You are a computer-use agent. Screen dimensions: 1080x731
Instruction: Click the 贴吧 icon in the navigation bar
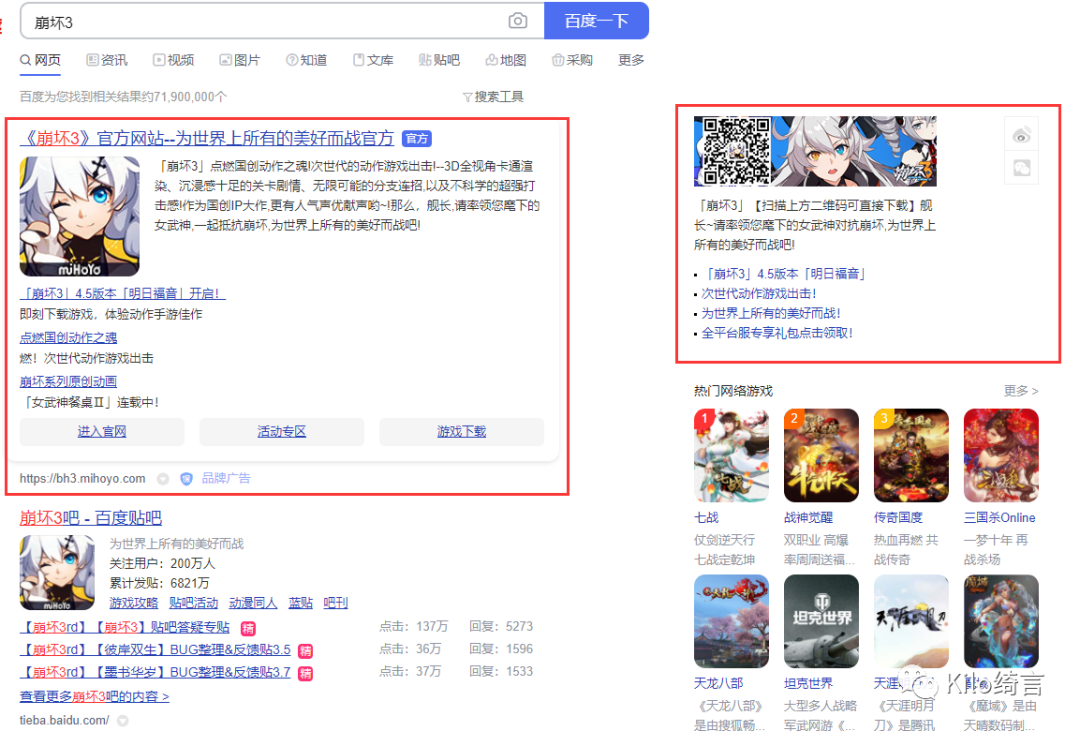[x=422, y=60]
